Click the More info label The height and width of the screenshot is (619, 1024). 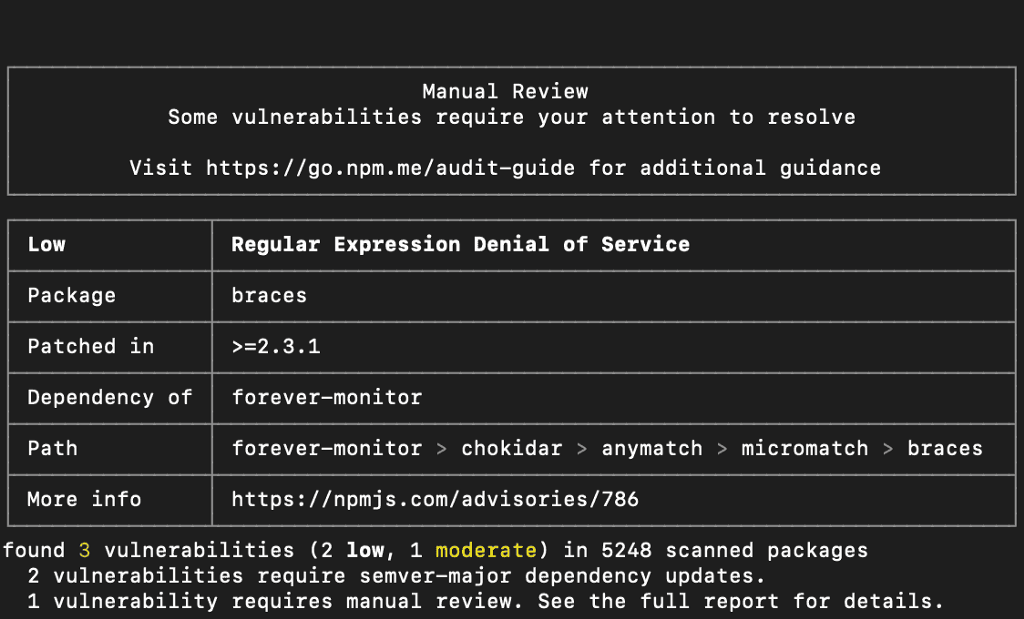click(x=85, y=499)
